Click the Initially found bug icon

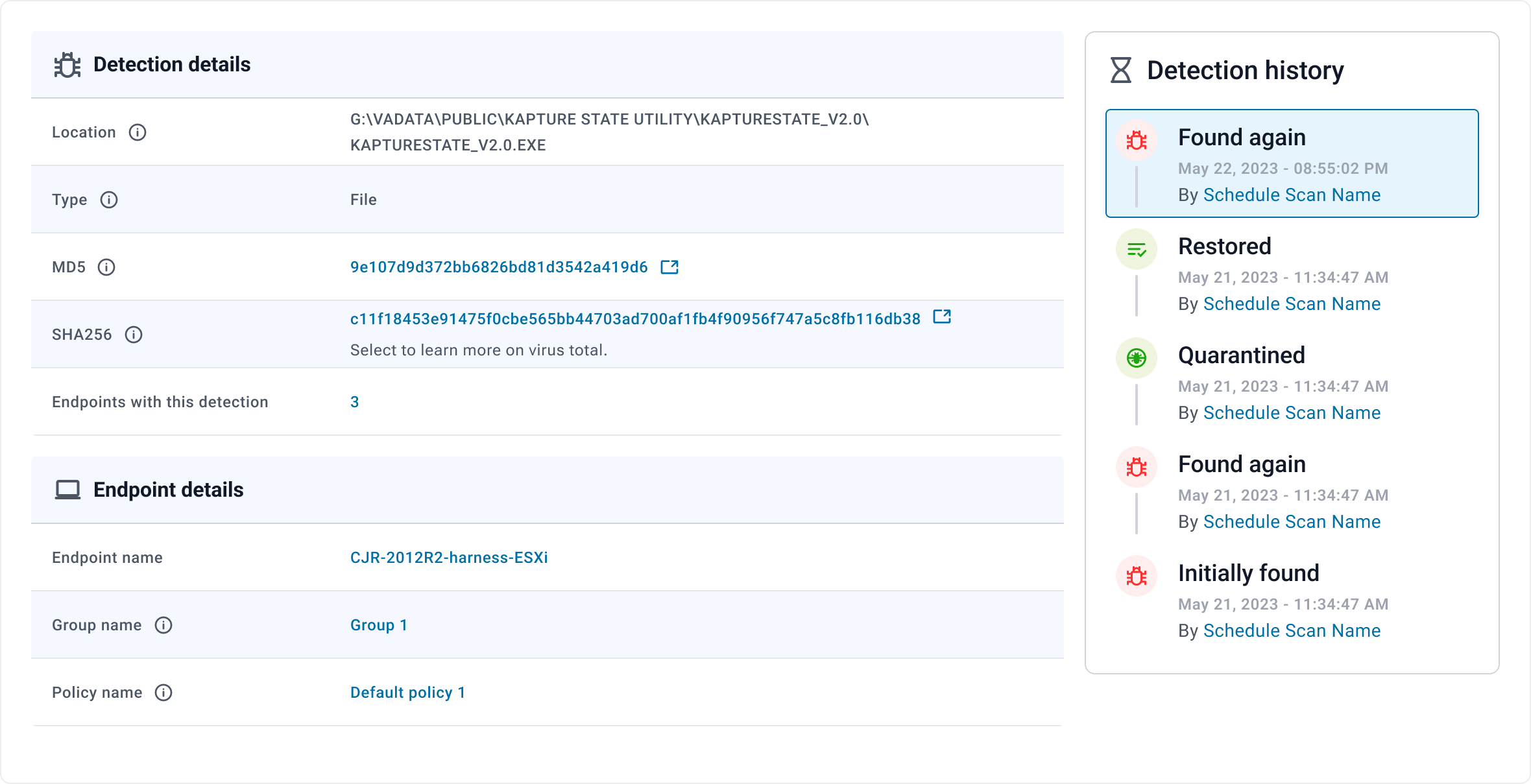(1137, 576)
